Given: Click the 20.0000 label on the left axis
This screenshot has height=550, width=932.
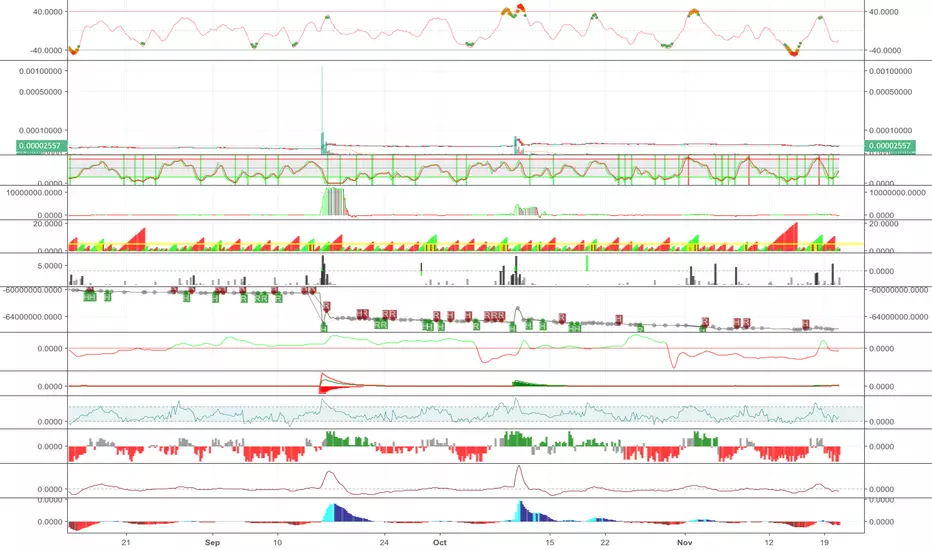Looking at the screenshot, I should coord(48,224).
